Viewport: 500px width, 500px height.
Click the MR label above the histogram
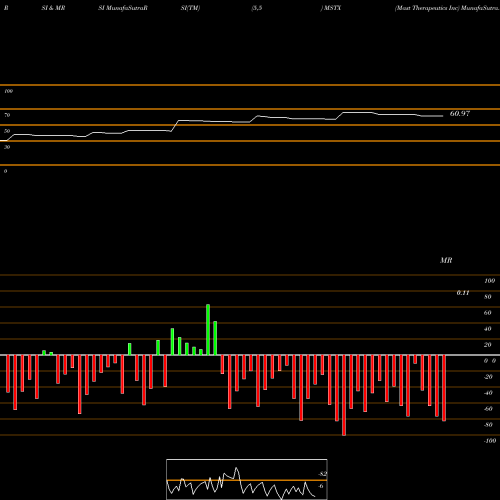tap(446, 260)
